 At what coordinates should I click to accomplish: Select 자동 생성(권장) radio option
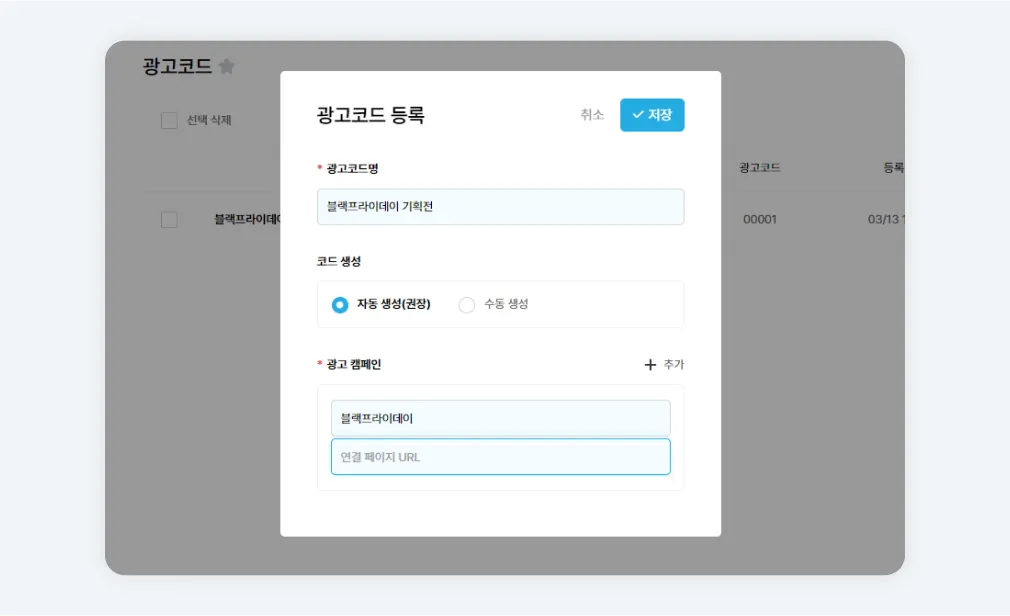(340, 305)
